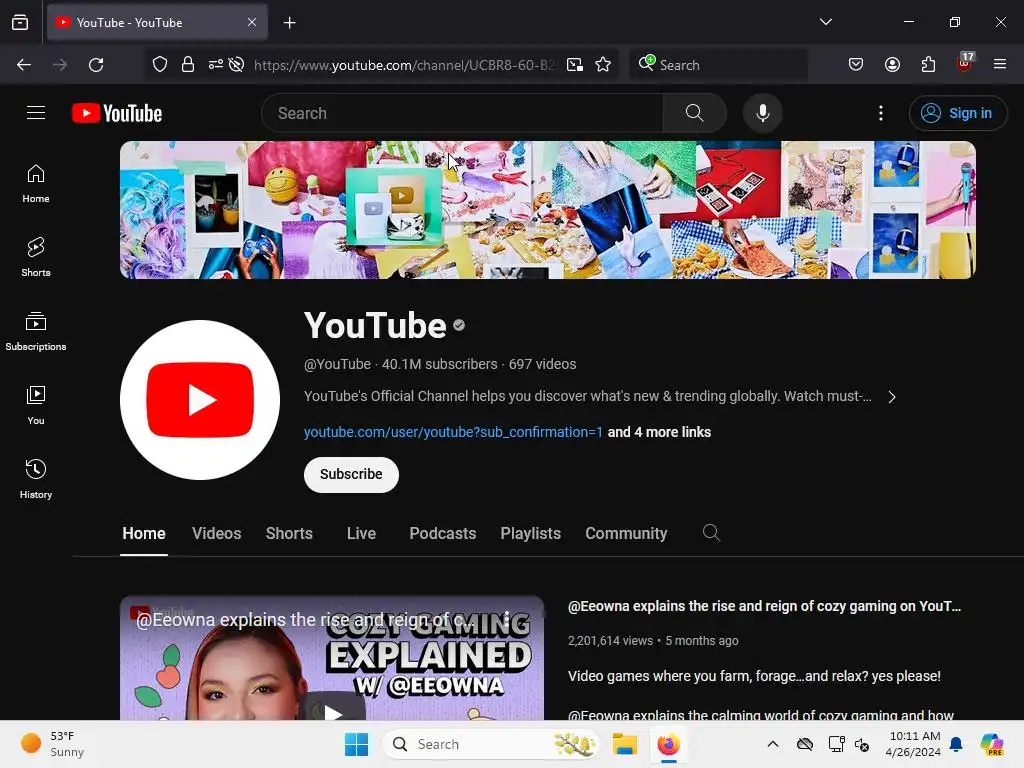Play the Cozy Gaming Explained video thumbnail

[332, 658]
